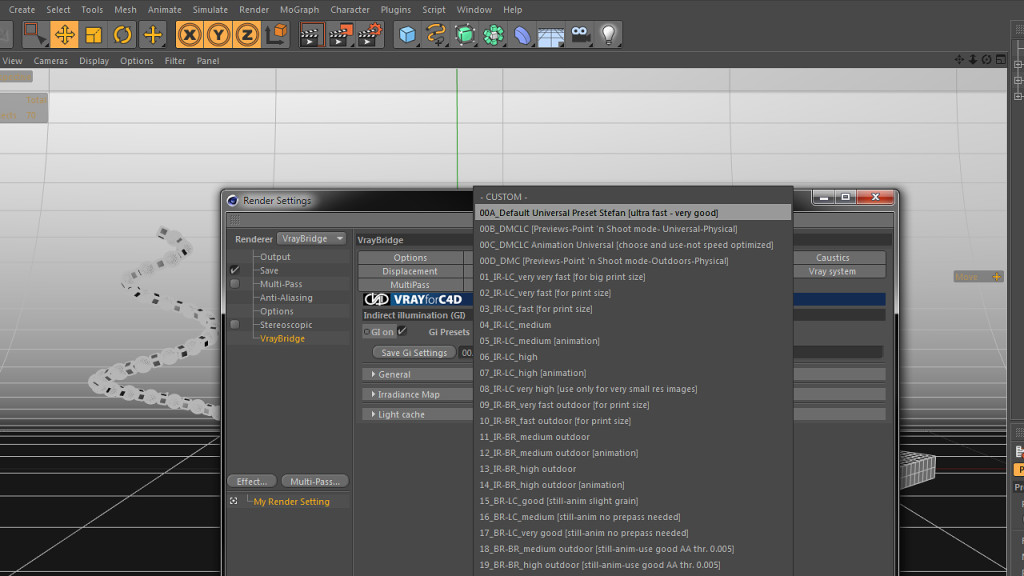Toggle viewport layout maximize icon
Viewport: 1024px width, 576px height.
(x=1000, y=59)
